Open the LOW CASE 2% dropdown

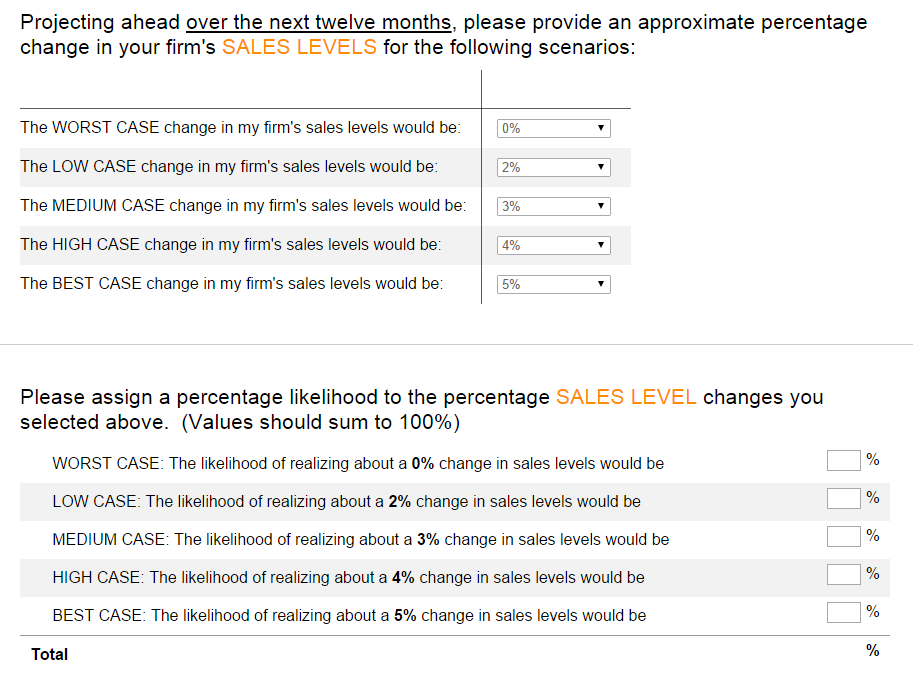point(553,167)
